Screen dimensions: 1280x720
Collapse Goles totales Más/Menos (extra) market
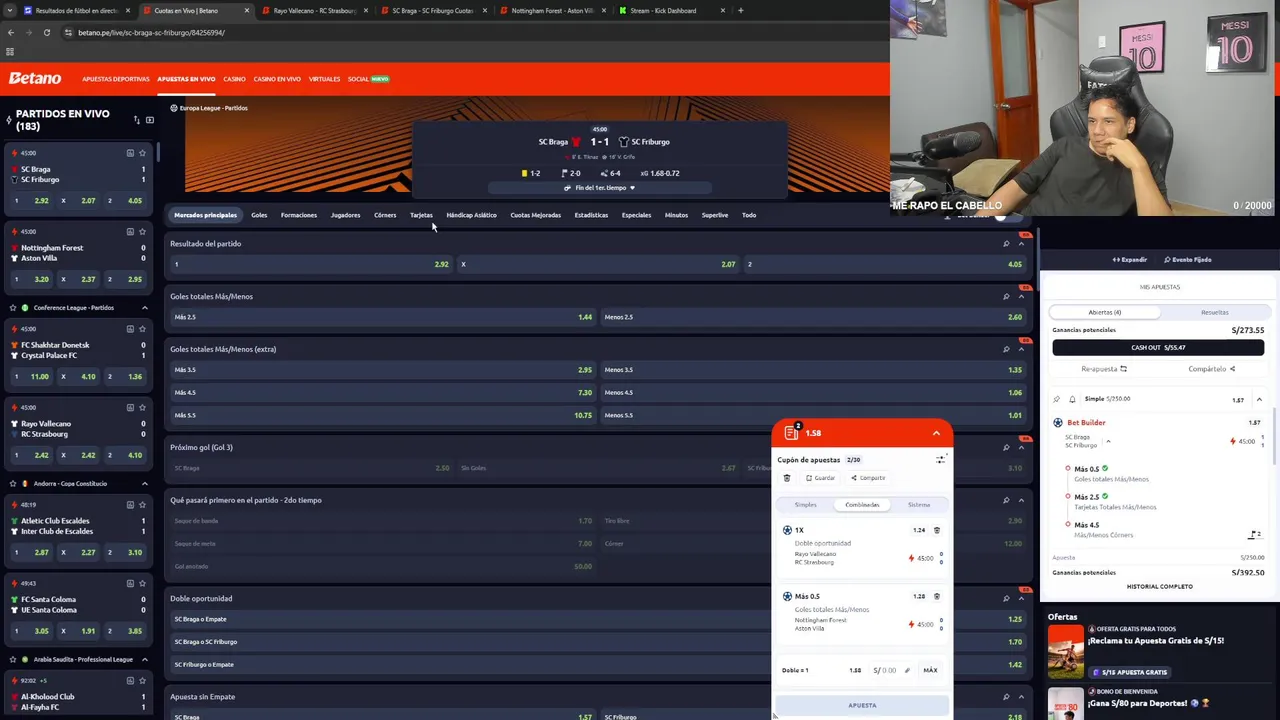tap(1021, 349)
